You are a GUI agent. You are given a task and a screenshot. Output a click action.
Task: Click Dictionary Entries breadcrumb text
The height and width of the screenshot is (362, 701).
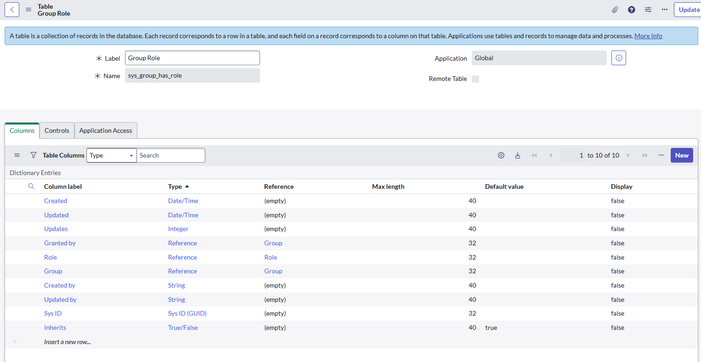click(35, 173)
